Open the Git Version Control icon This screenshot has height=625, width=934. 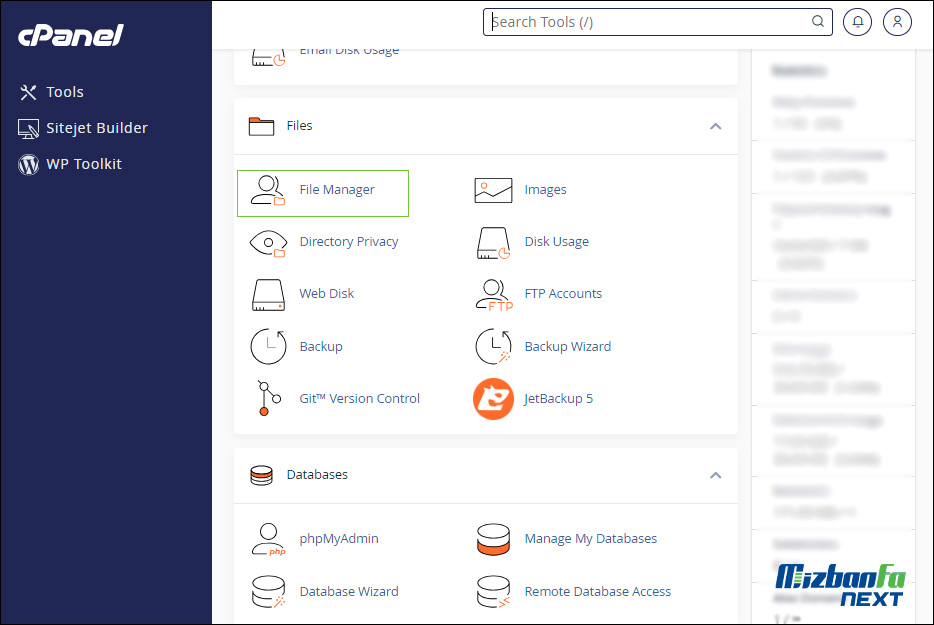click(268, 398)
